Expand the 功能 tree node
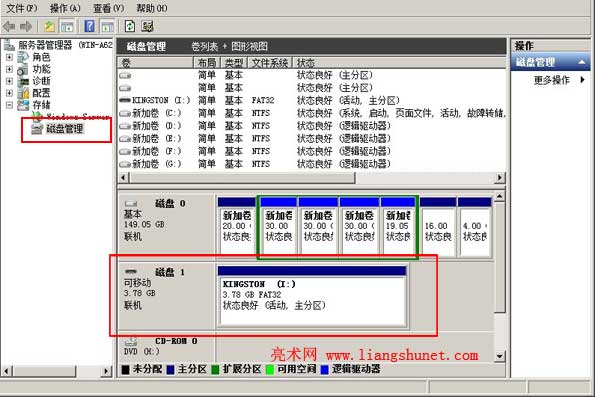Viewport: 595px width, 397px height. click(x=9, y=69)
